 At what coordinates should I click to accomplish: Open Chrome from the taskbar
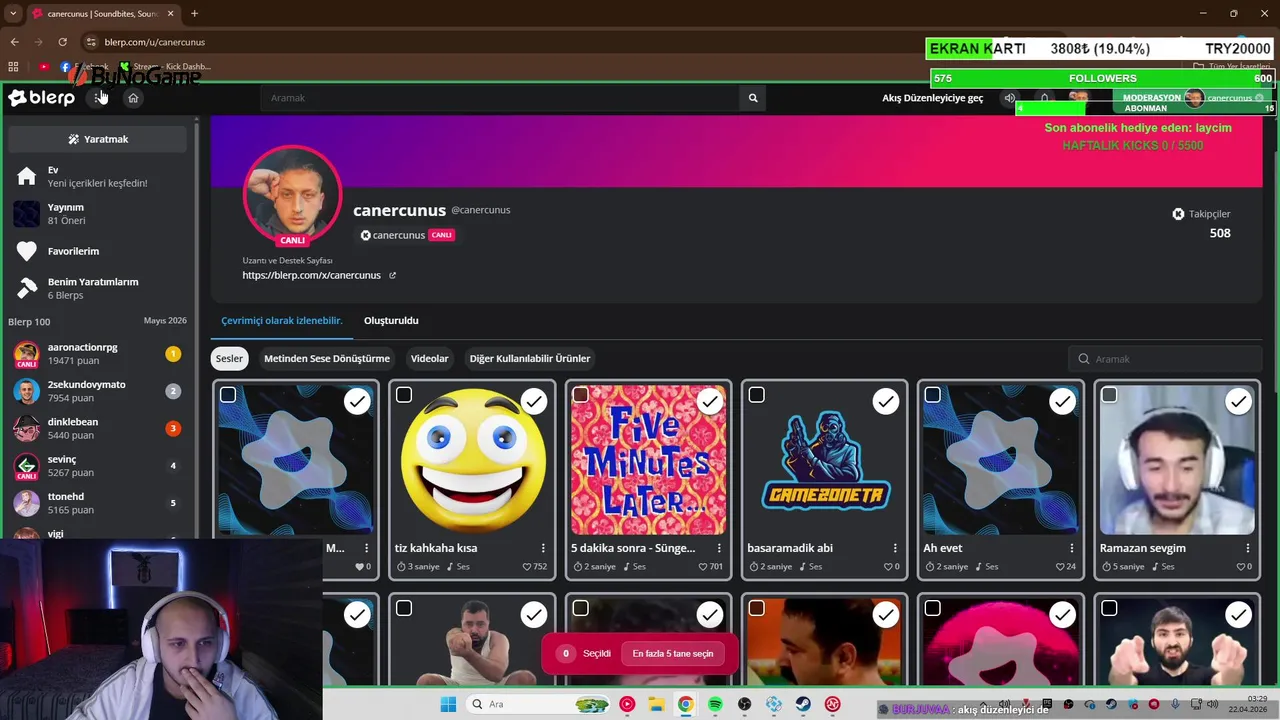[685, 704]
